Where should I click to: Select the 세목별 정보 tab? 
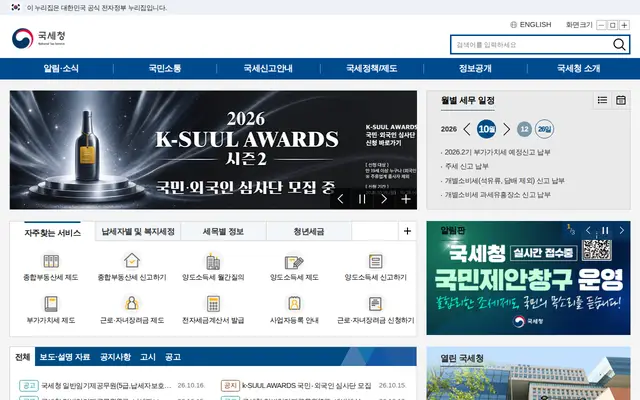coord(223,231)
